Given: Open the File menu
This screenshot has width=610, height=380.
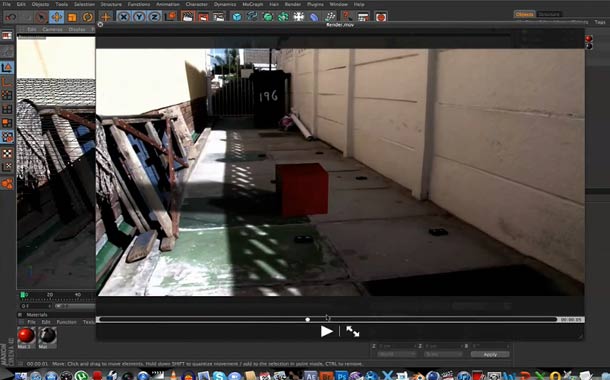Looking at the screenshot, I should coord(7,4).
